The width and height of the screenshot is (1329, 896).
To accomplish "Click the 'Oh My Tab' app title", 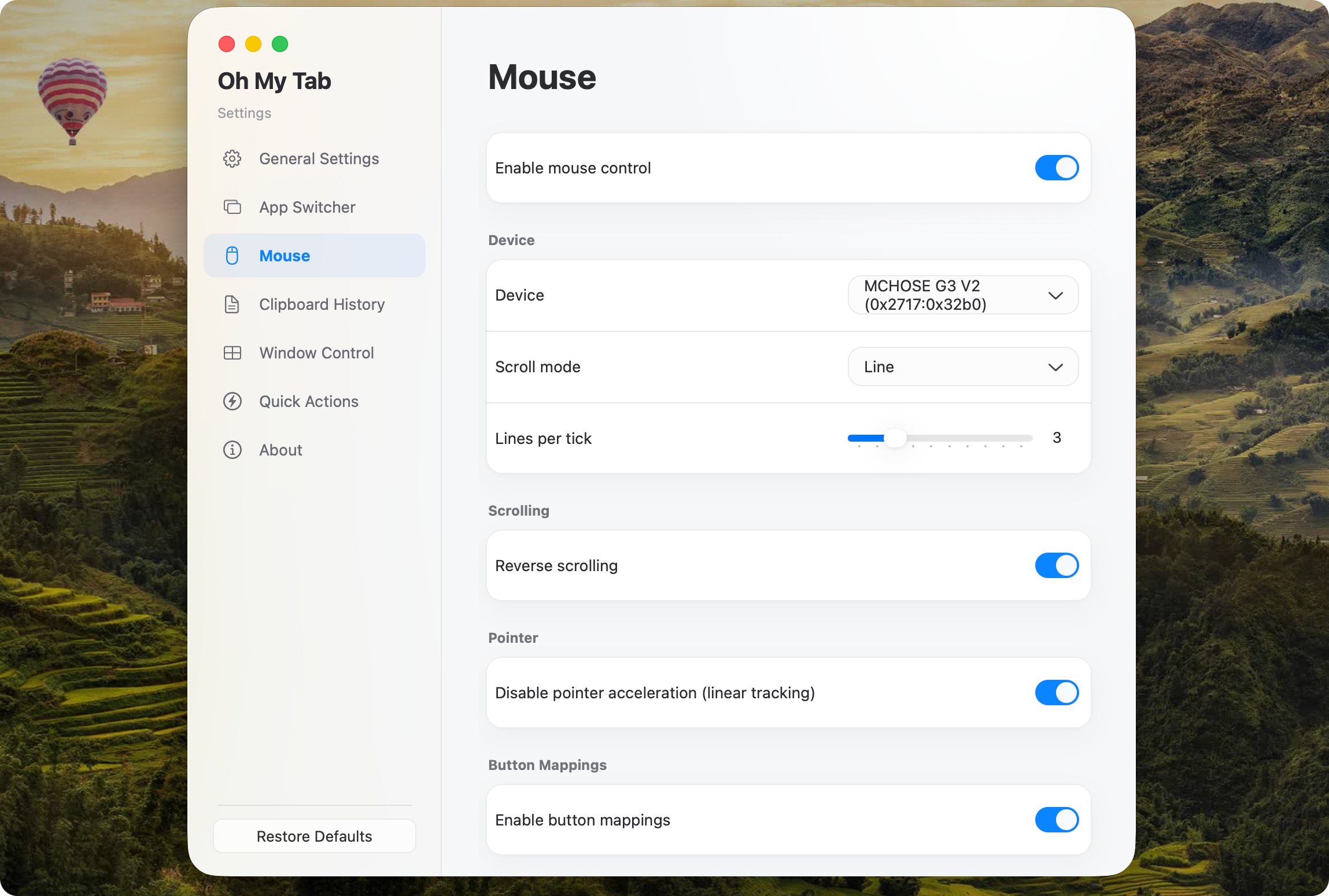I will click(274, 81).
